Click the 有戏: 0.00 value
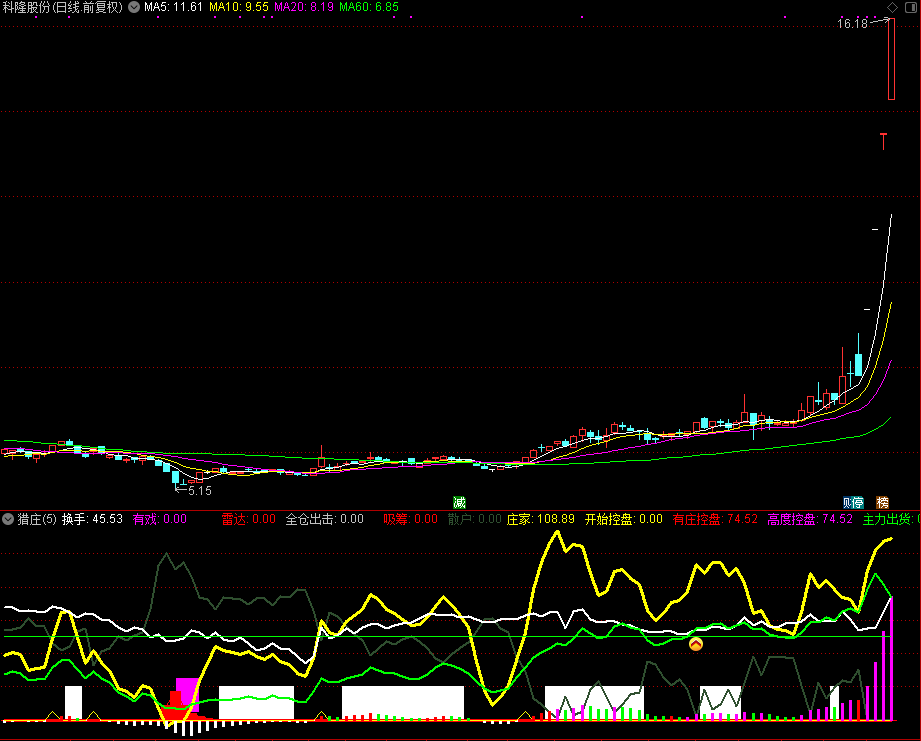The height and width of the screenshot is (741, 921). [x=160, y=519]
